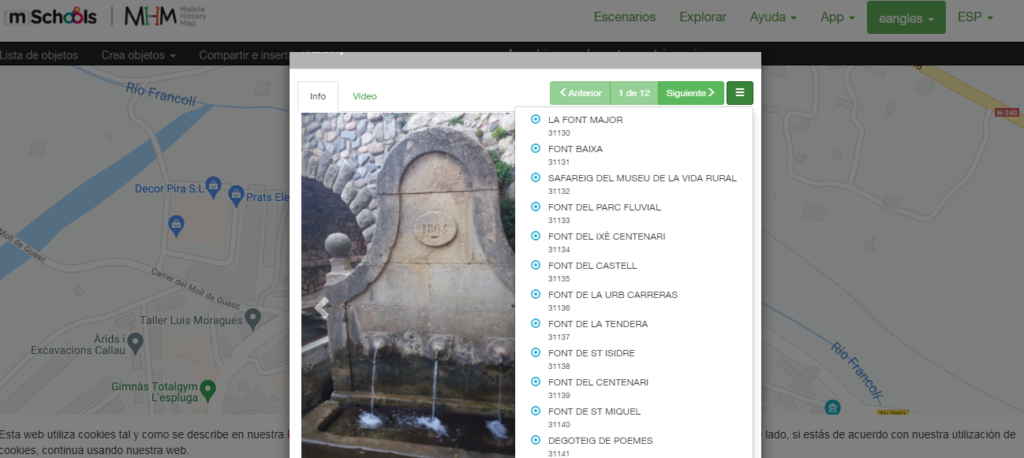
Task: Click the target icon beside FONT DEL CASTELL
Action: 536,266
